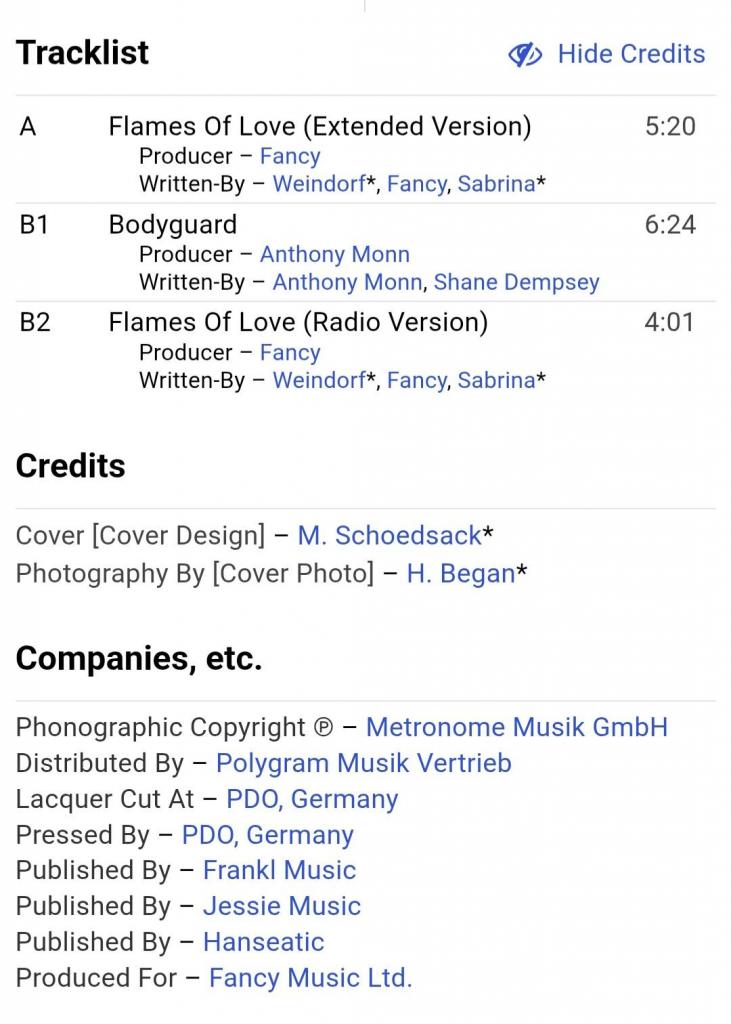Open the Frankl Music publisher link
Viewport: 731px width, 1024px height.
tap(279, 870)
